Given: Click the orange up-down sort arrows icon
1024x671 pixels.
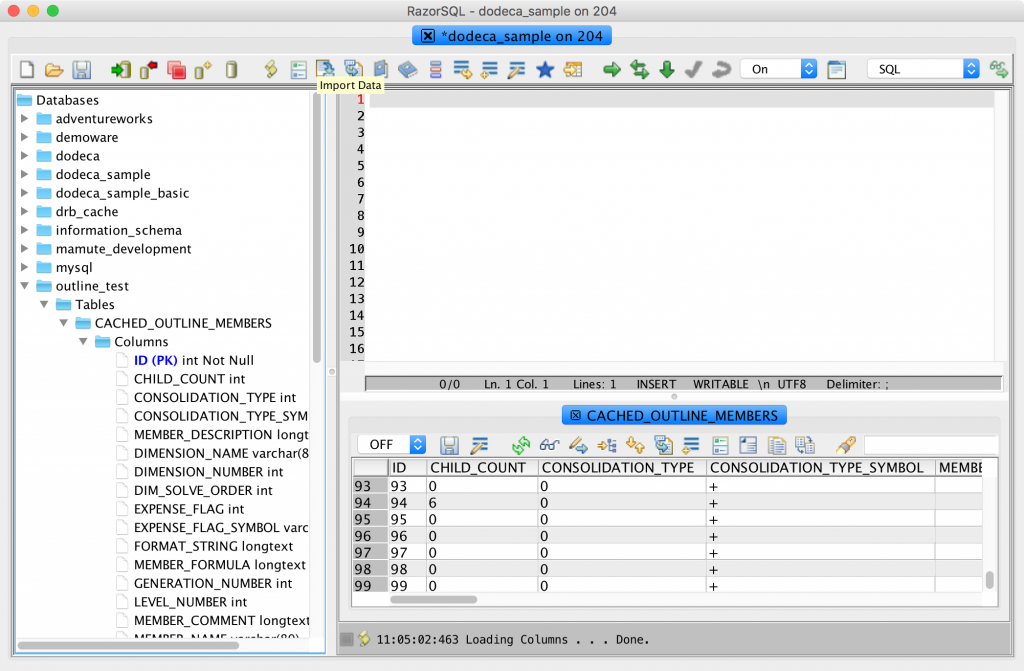Looking at the screenshot, I should (635, 445).
